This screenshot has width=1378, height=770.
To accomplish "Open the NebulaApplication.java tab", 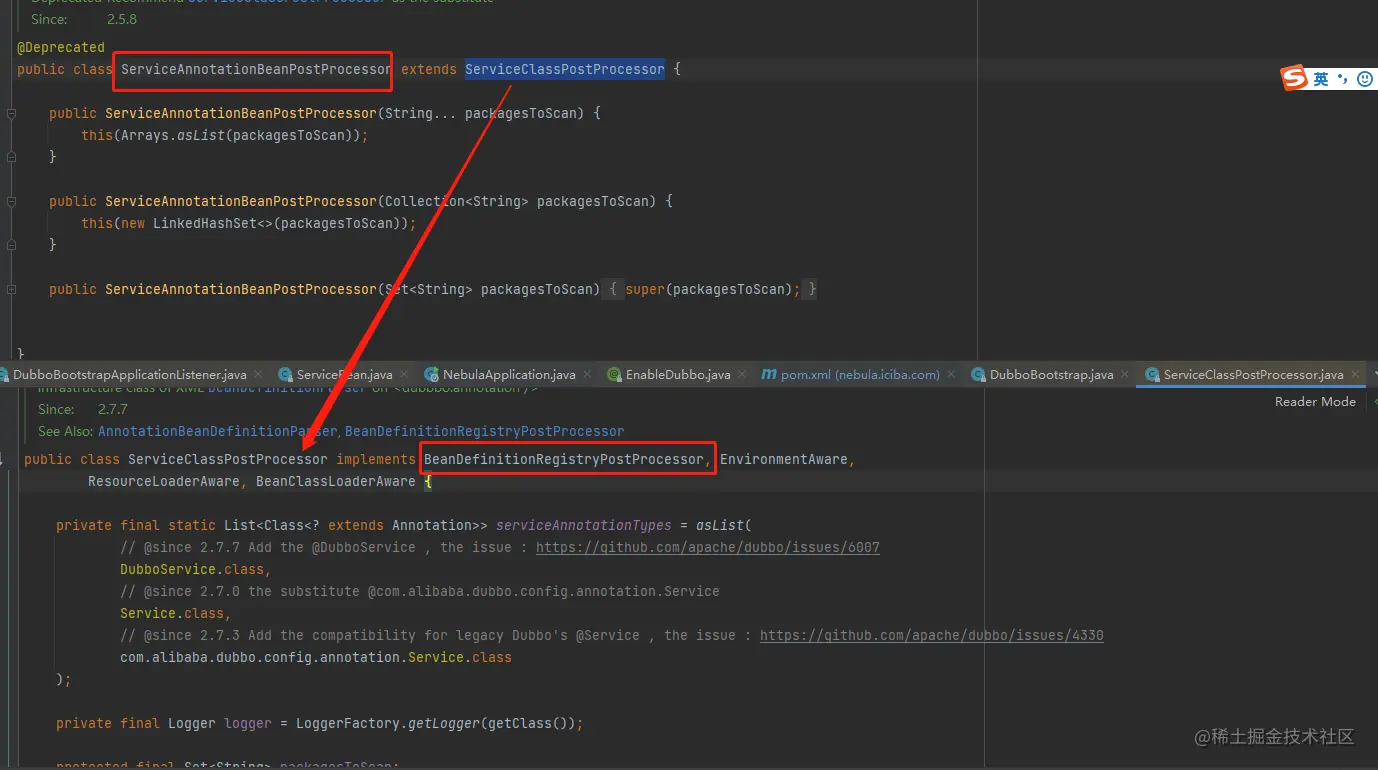I will (509, 375).
